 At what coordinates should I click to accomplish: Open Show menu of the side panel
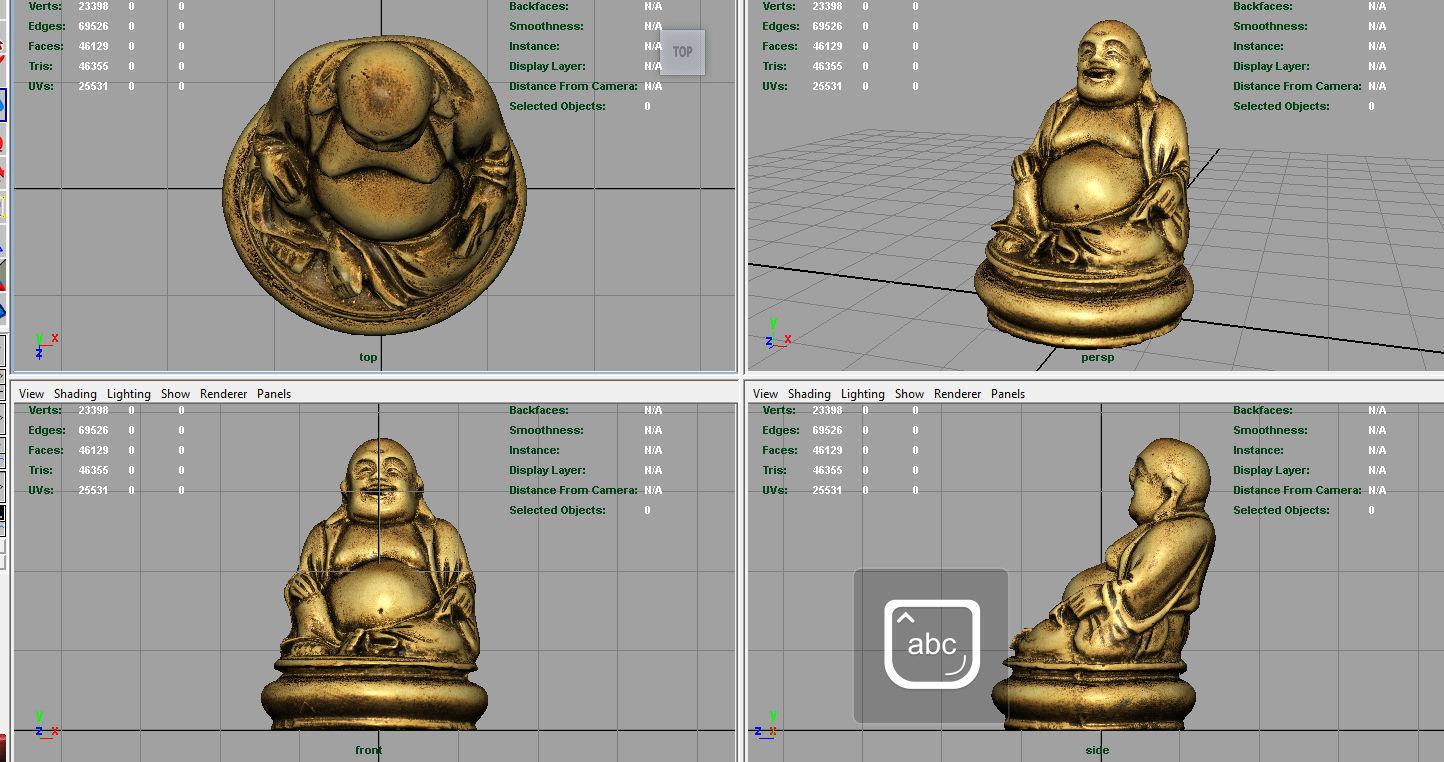click(x=909, y=394)
